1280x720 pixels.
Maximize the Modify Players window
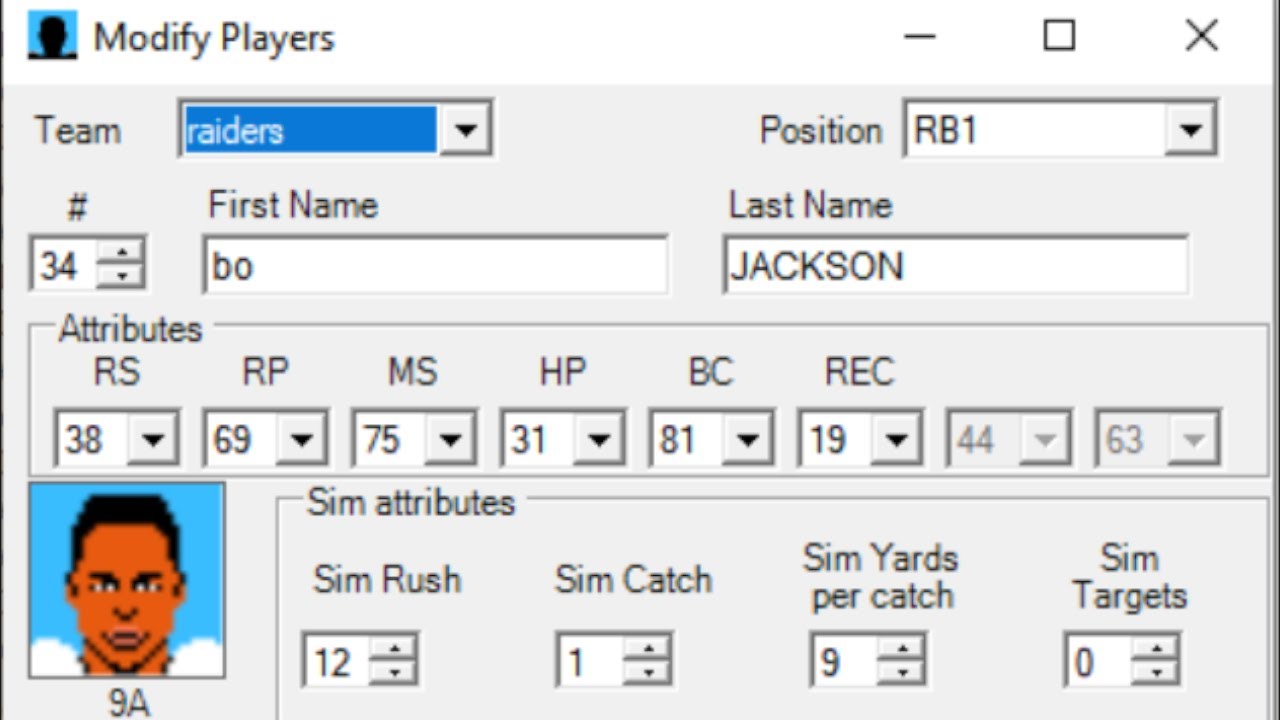1059,37
